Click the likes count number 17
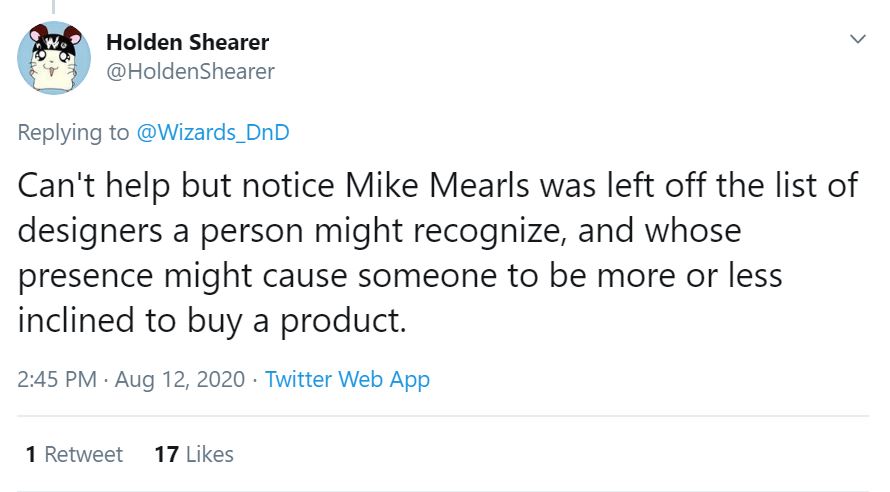 [166, 454]
